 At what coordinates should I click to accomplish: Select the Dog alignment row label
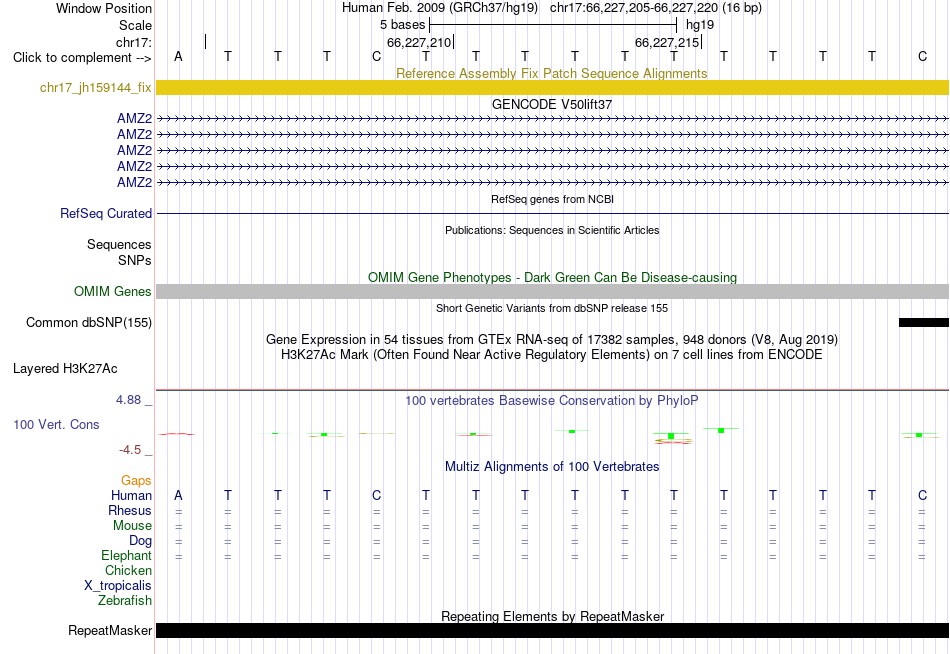click(140, 541)
